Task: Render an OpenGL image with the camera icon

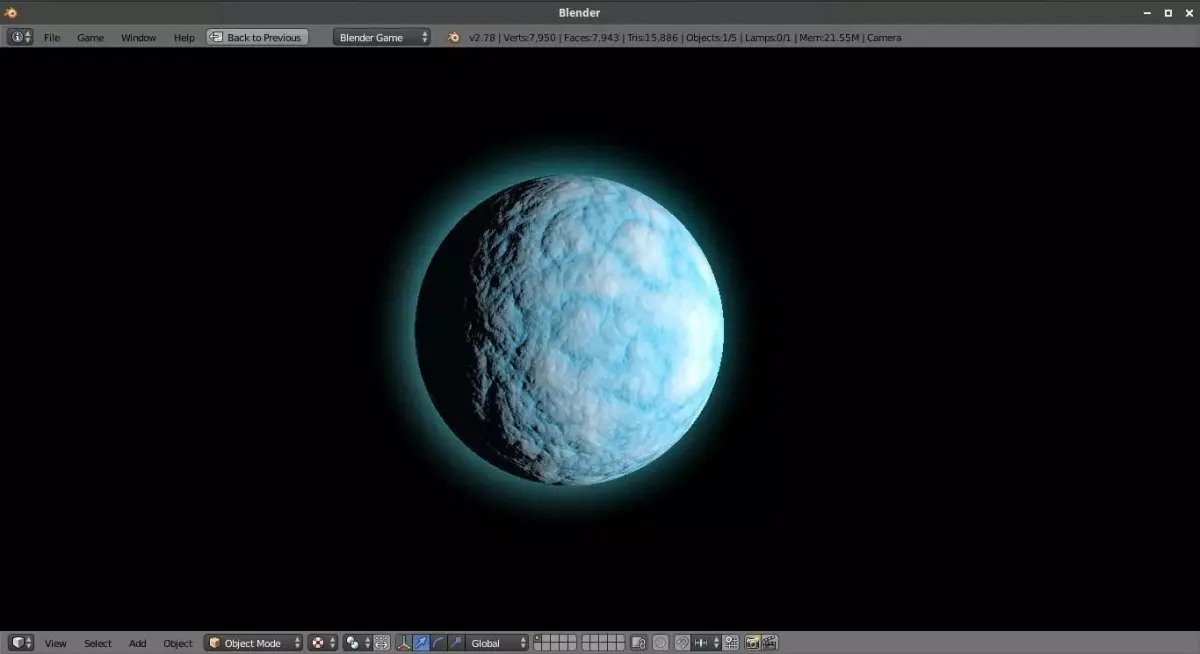Action: 752,643
